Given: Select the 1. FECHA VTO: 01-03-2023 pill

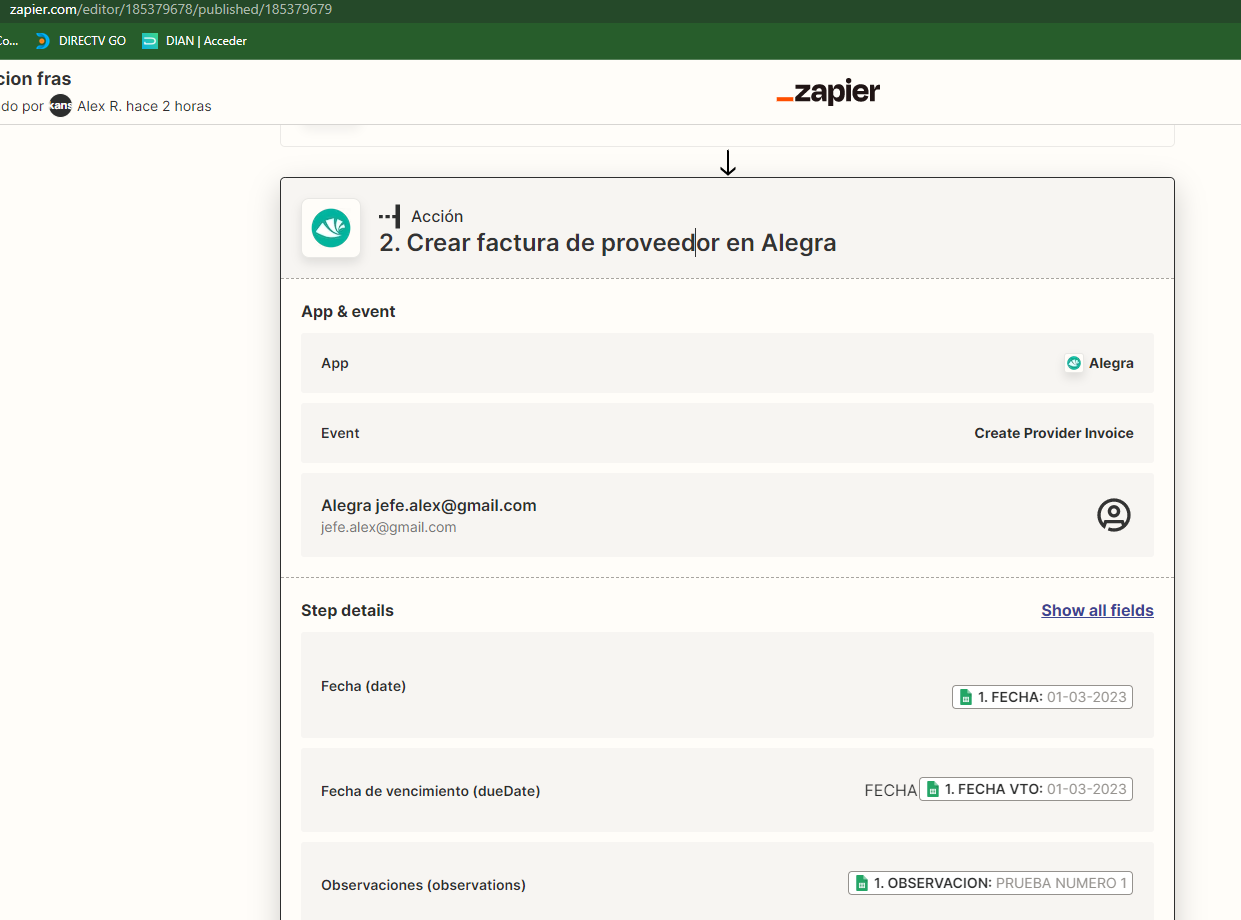Looking at the screenshot, I should tap(1026, 789).
